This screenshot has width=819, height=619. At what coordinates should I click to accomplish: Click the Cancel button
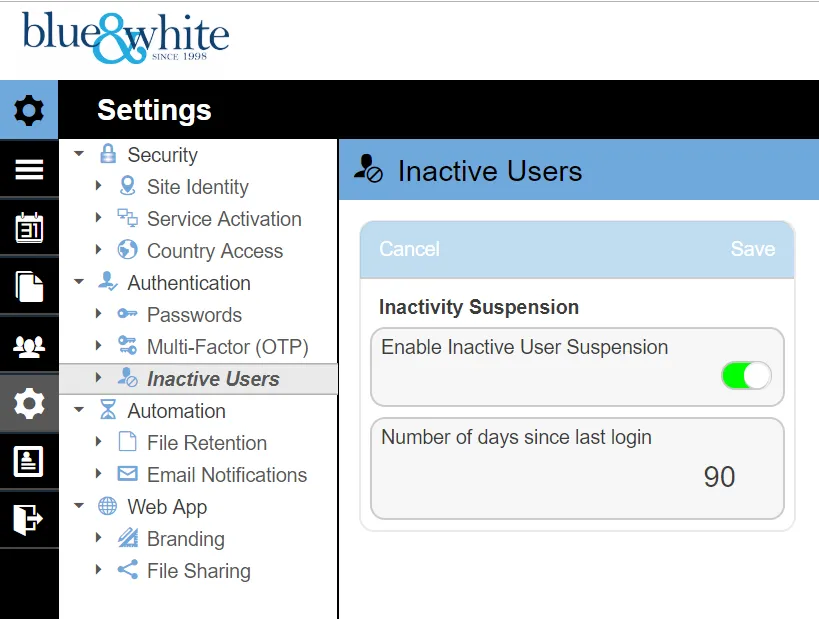point(409,249)
